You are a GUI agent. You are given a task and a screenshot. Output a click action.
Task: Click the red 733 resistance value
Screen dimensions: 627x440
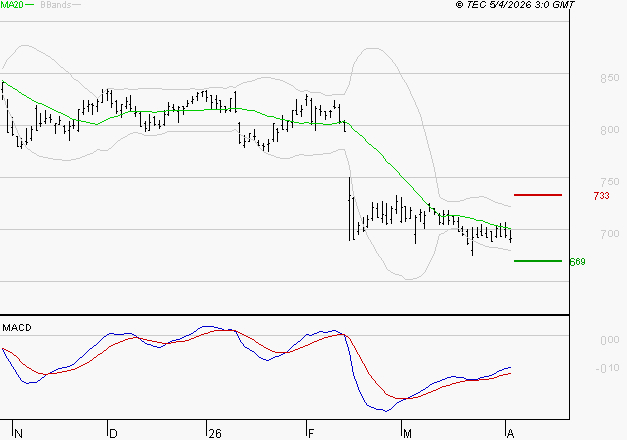pos(601,196)
